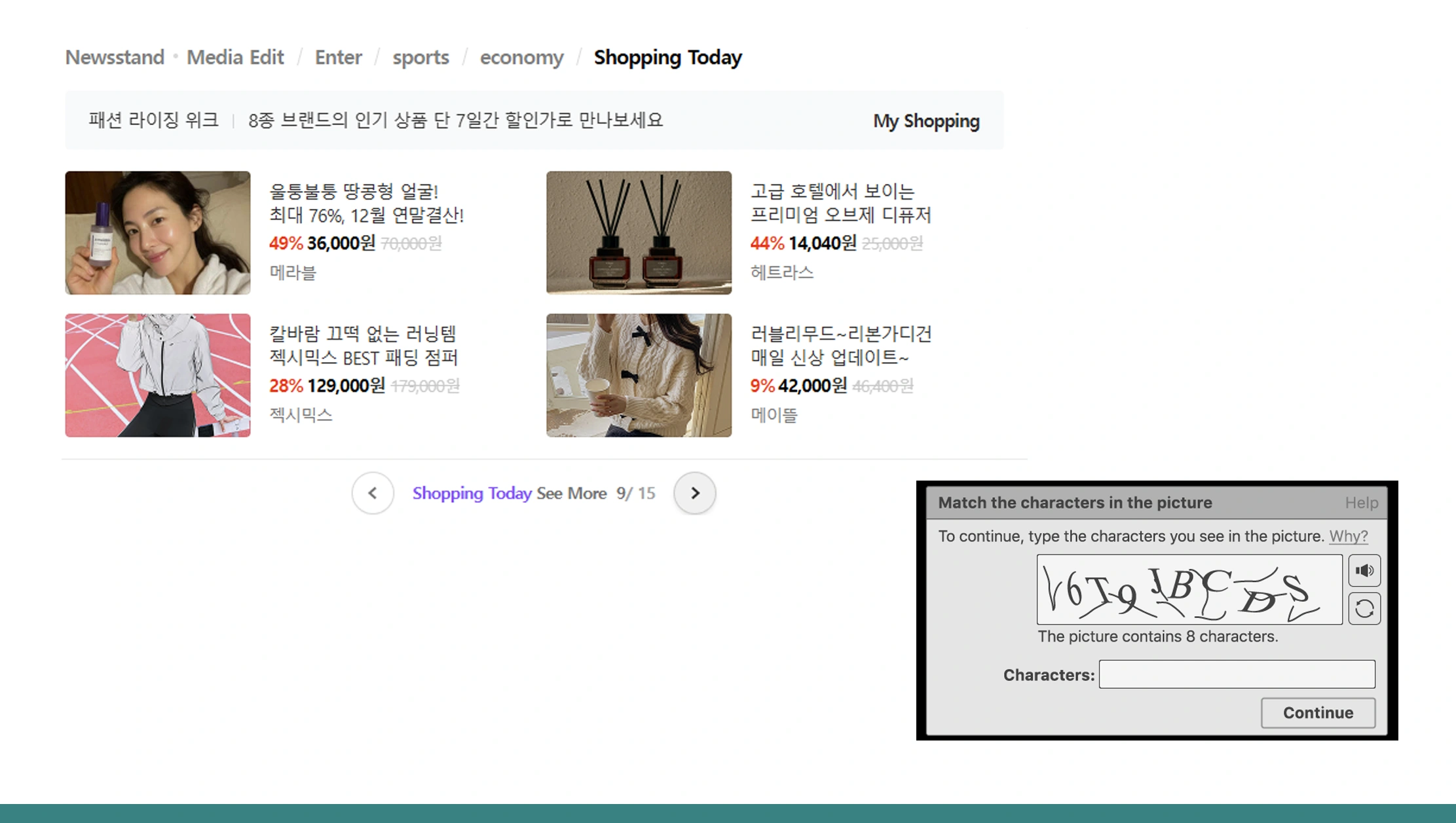The height and width of the screenshot is (823, 1456).
Task: Open the woman holding serum thumbnail
Action: pyautogui.click(x=157, y=233)
